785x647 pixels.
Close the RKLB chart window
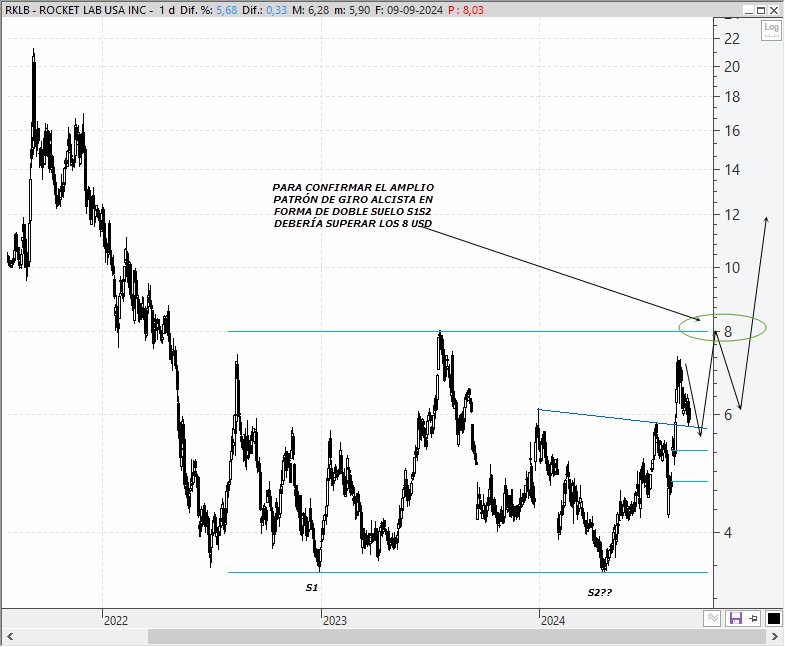pos(773,10)
